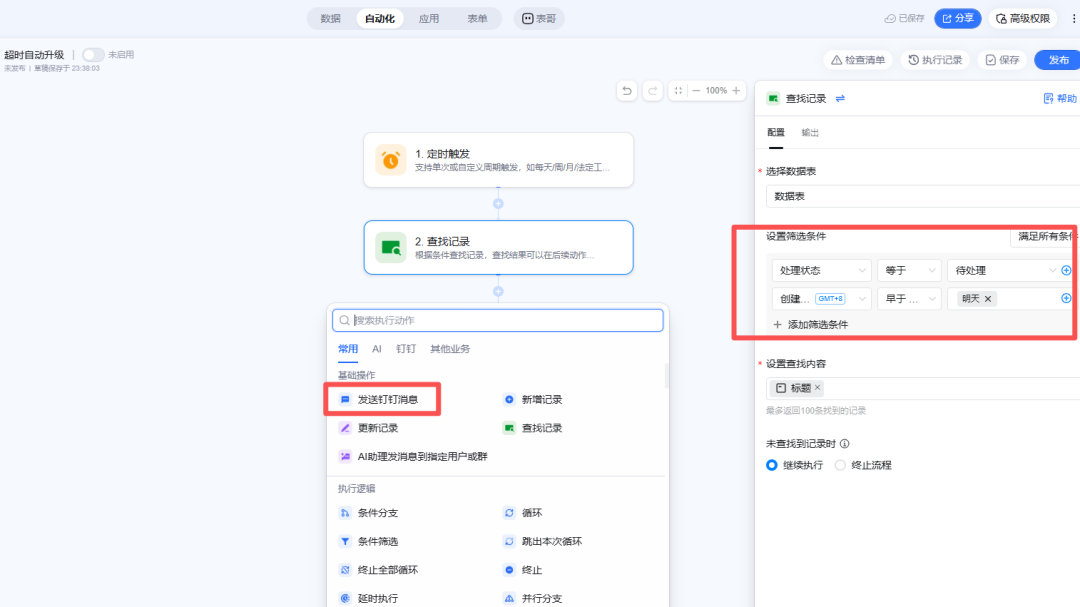Add condition after the 待处理 row
Viewport: 1080px width, 607px height.
pyautogui.click(x=1066, y=270)
